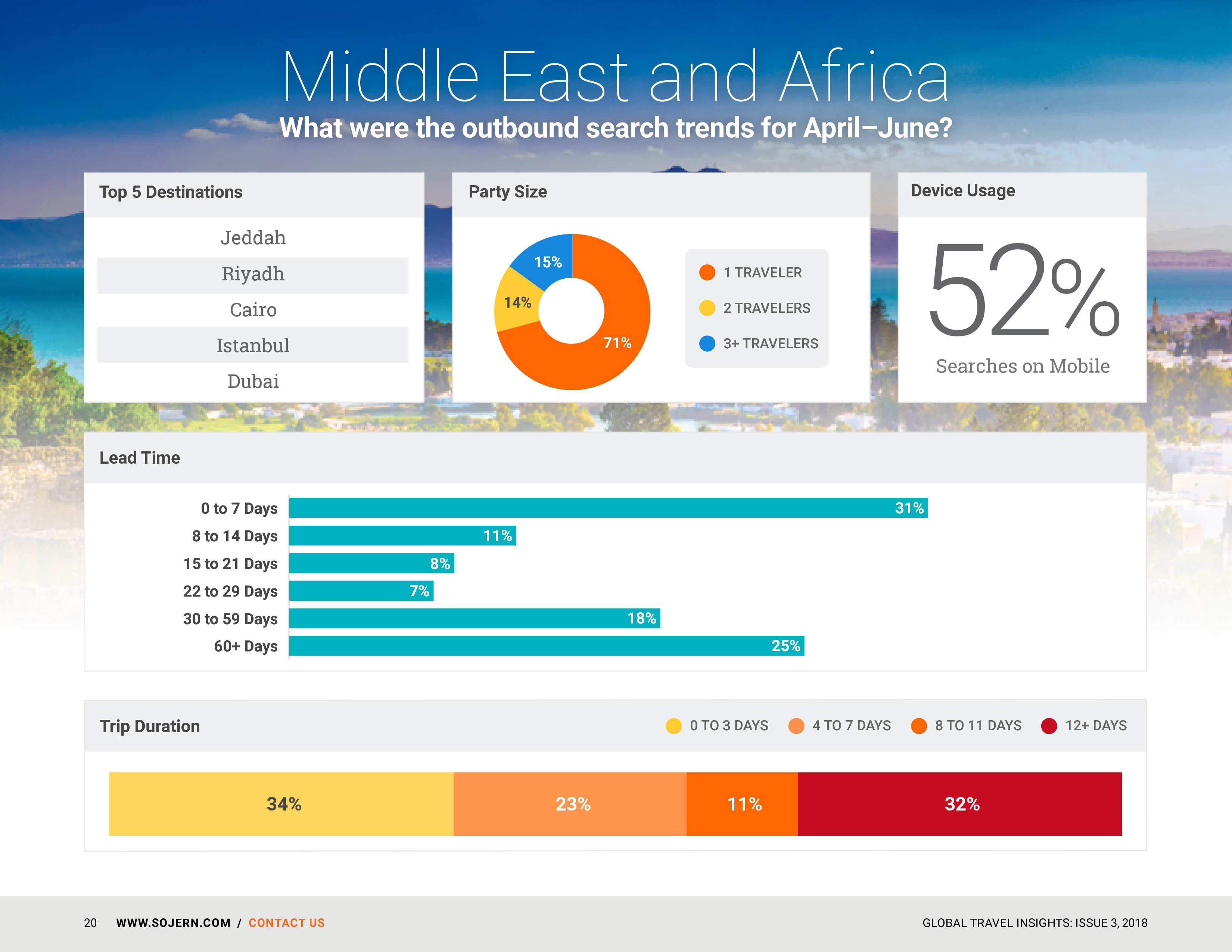
Task: Click the 0 to 3 Days legend dot
Action: pos(673,726)
